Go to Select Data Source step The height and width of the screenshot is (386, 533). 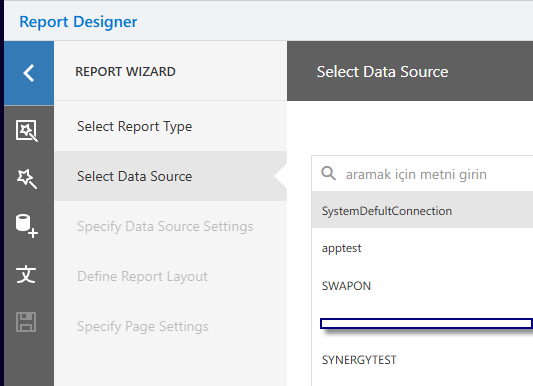170,176
